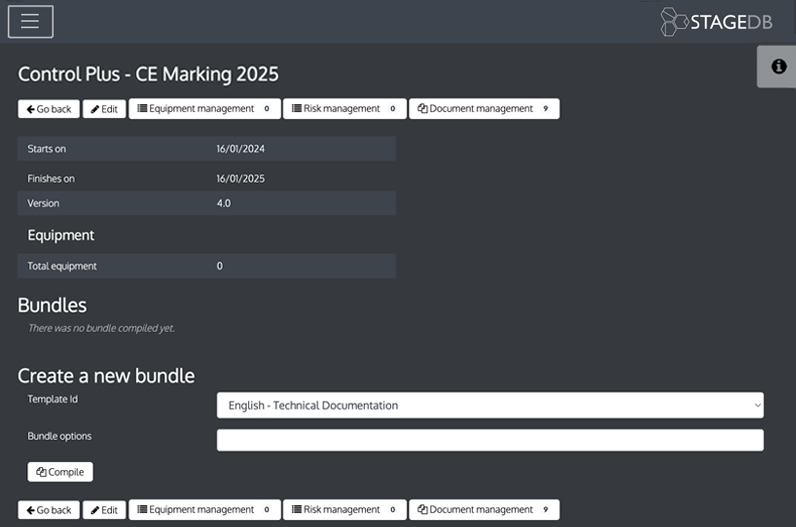
Task: Click the pencil Edit button below the title
Action: 104,109
